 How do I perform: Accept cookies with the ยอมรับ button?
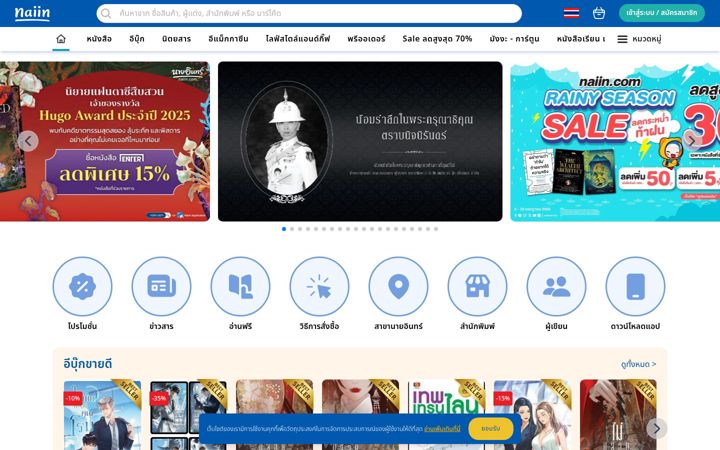491,428
